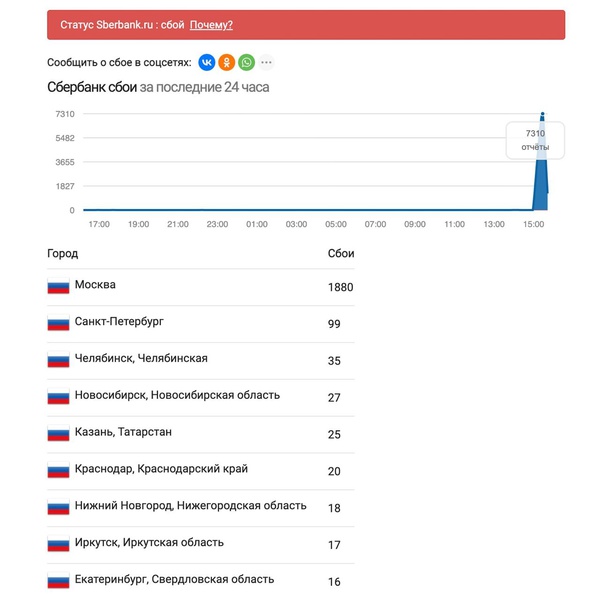Select Нижний Новгород, Нижегородская область entry
This screenshot has height=600, width=593.
[201, 508]
